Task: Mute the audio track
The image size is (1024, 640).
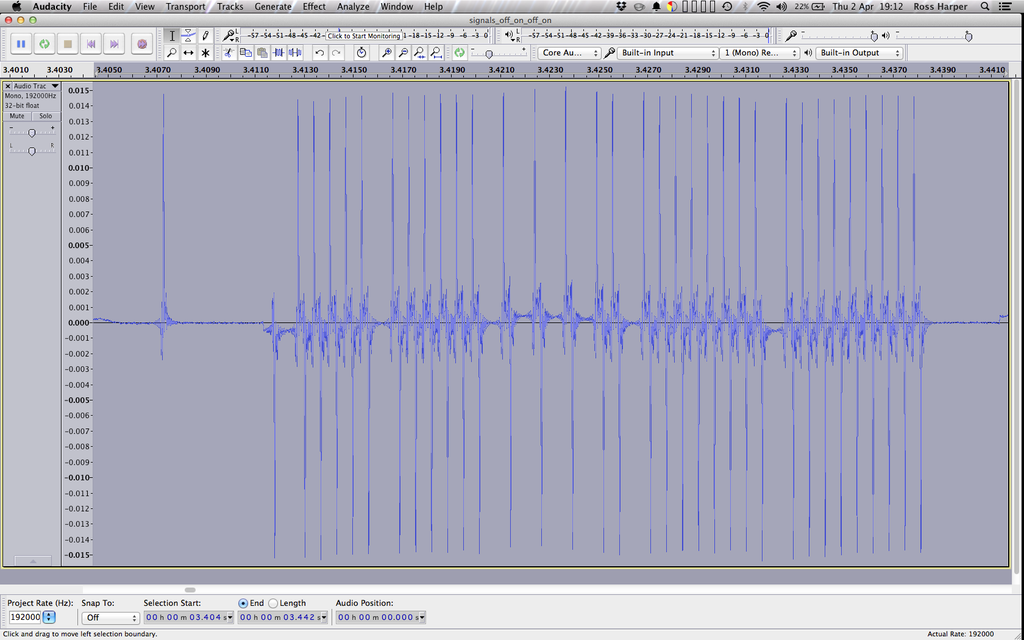Action: point(17,116)
